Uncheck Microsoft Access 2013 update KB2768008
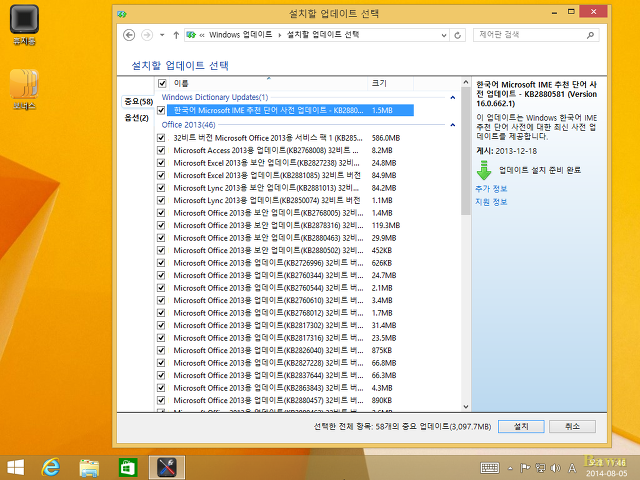 pyautogui.click(x=161, y=150)
